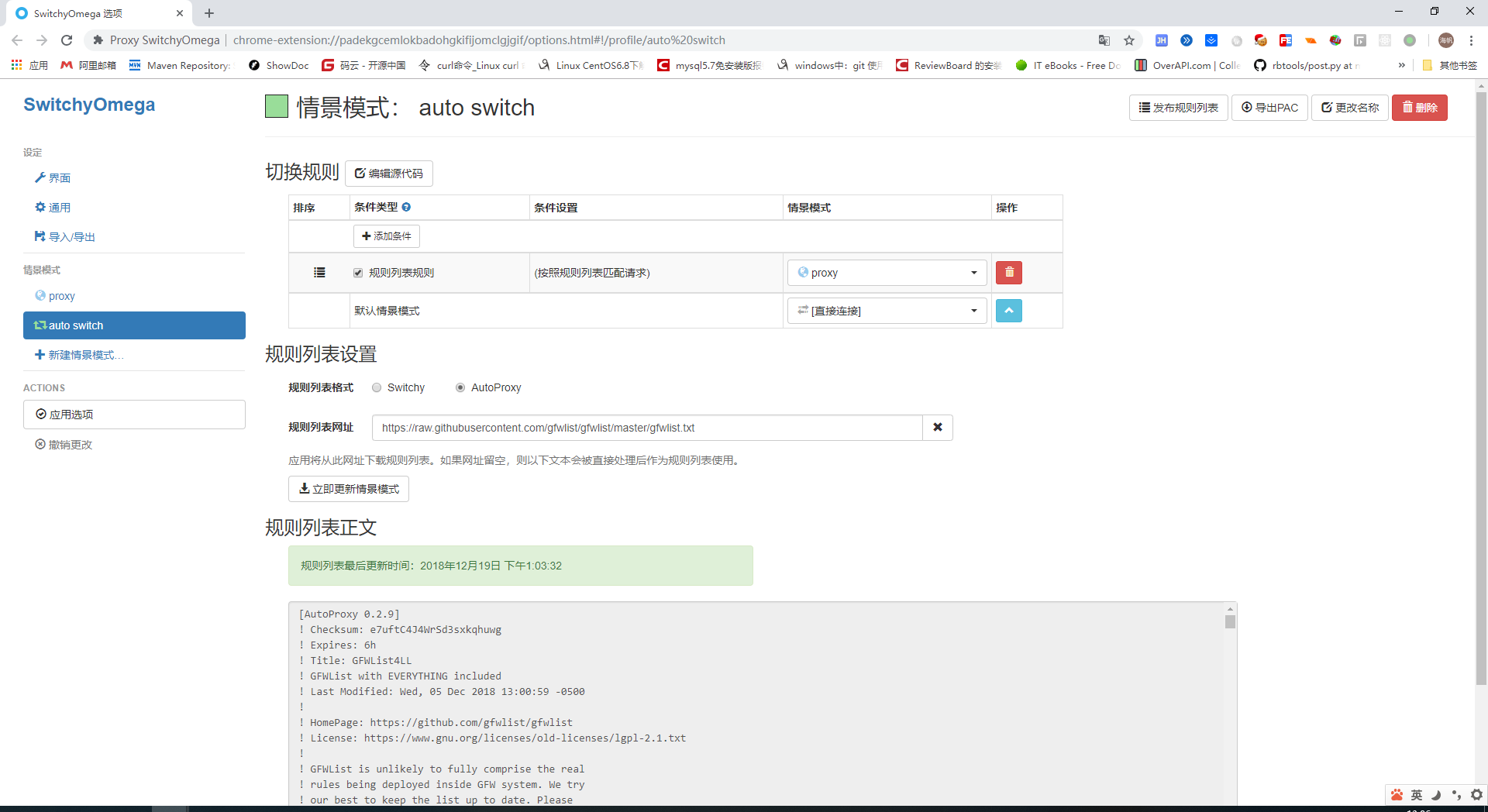Image resolution: width=1488 pixels, height=812 pixels.
Task: Select 通用 in the settings sidebar
Action: [x=59, y=207]
